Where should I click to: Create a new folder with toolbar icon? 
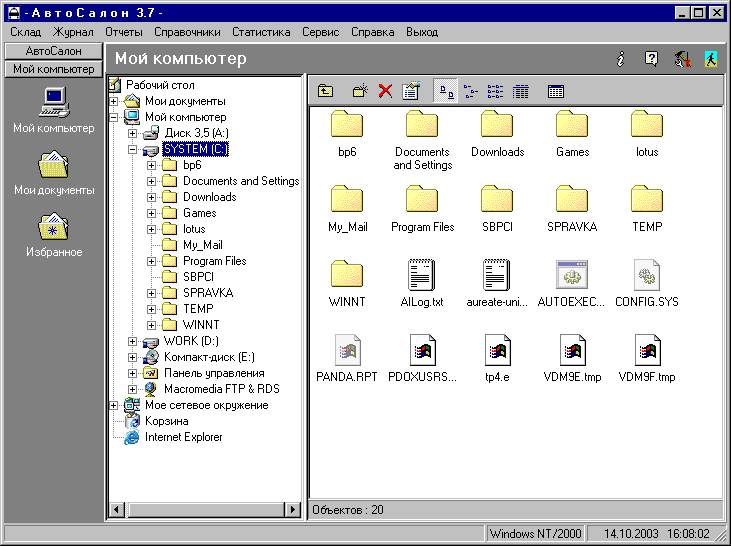(359, 91)
